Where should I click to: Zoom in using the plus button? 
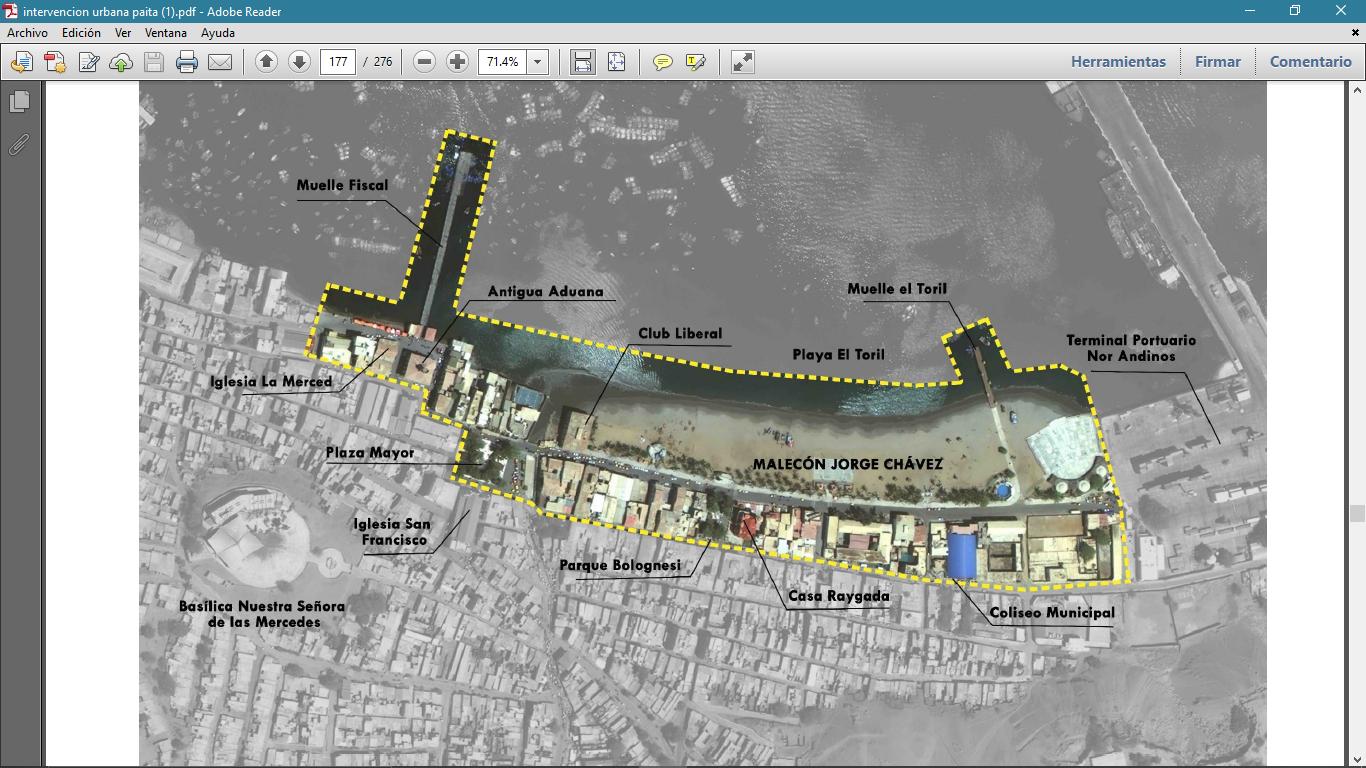(457, 62)
